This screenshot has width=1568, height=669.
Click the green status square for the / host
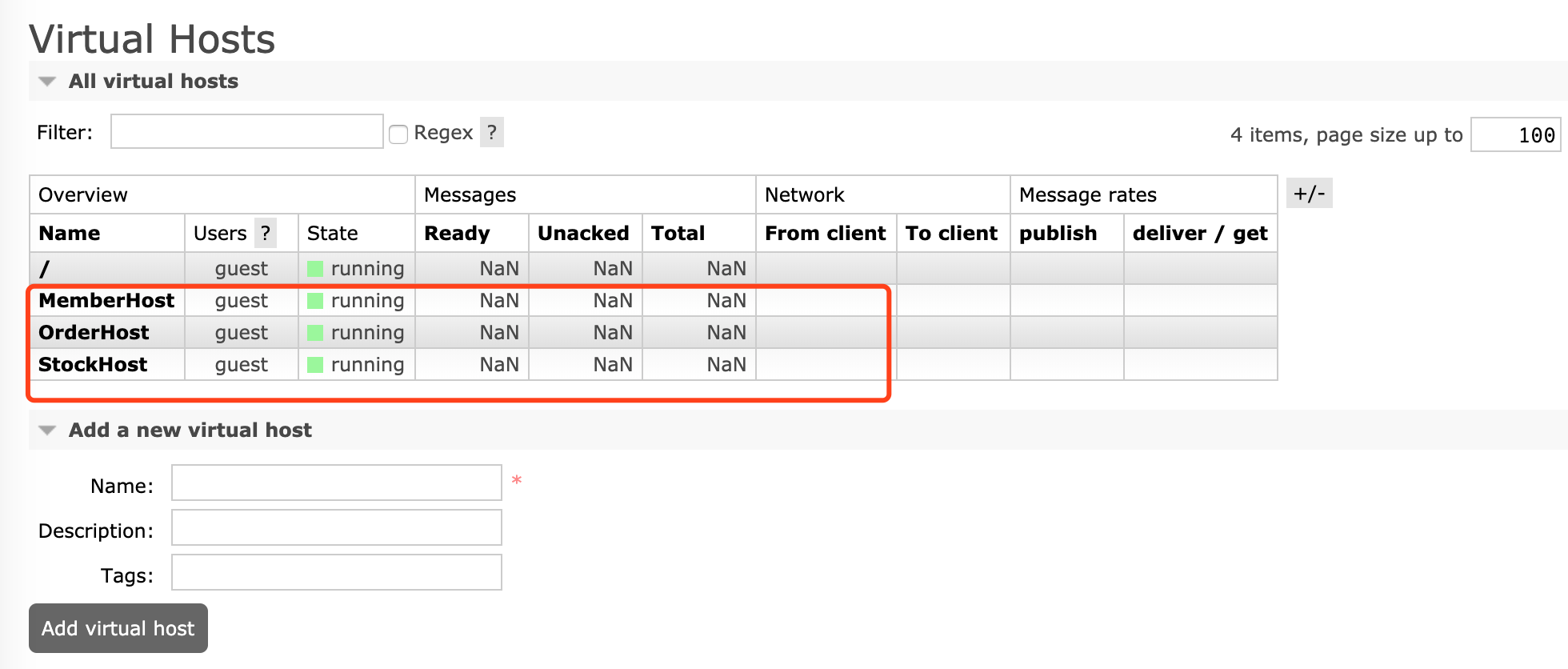(315, 268)
